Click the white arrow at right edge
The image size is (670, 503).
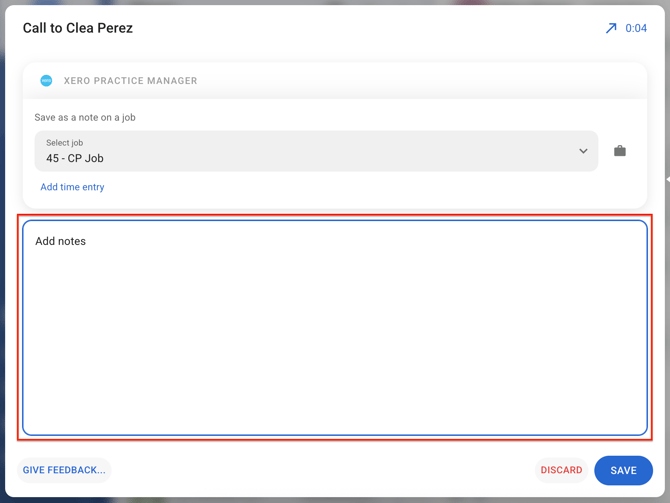(x=668, y=179)
